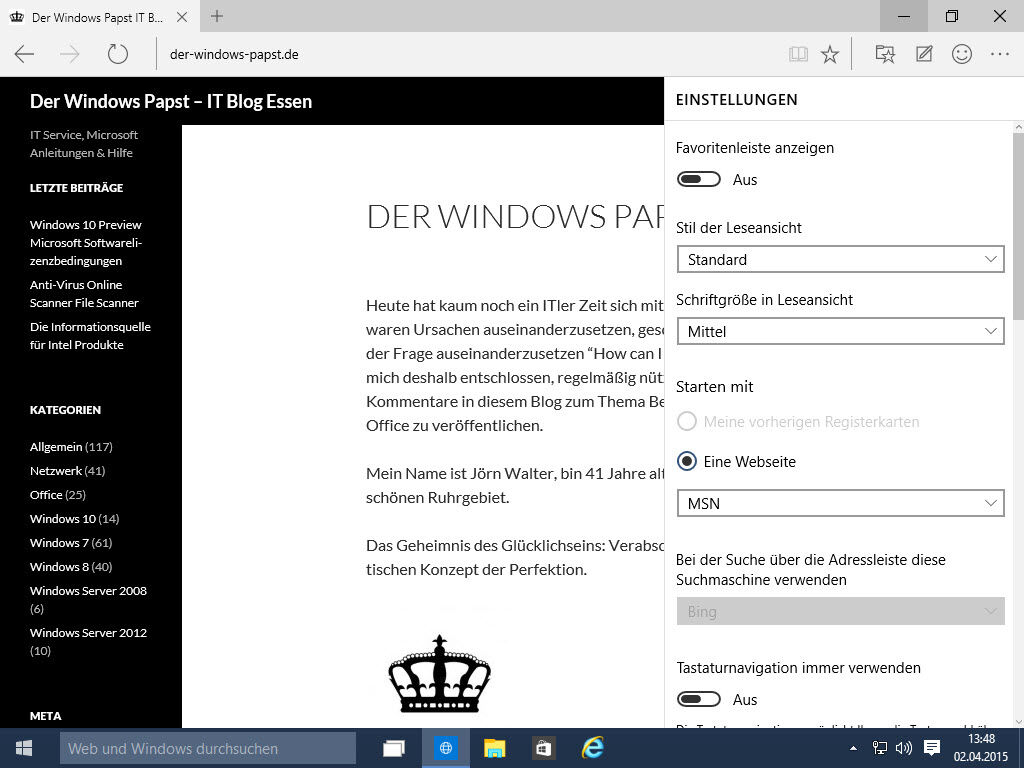Click the browser back arrow
Viewport: 1024px width, 768px height.
(x=24, y=54)
